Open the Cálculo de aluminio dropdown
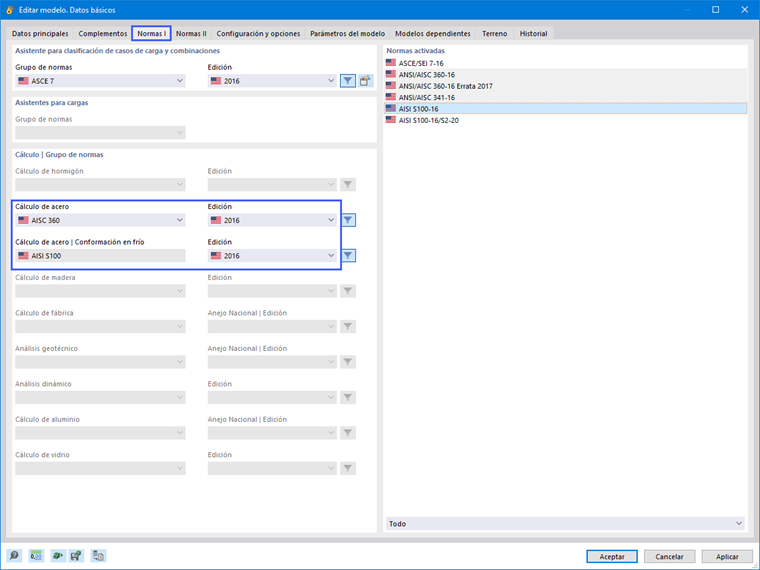This screenshot has height=570, width=760. click(x=100, y=433)
